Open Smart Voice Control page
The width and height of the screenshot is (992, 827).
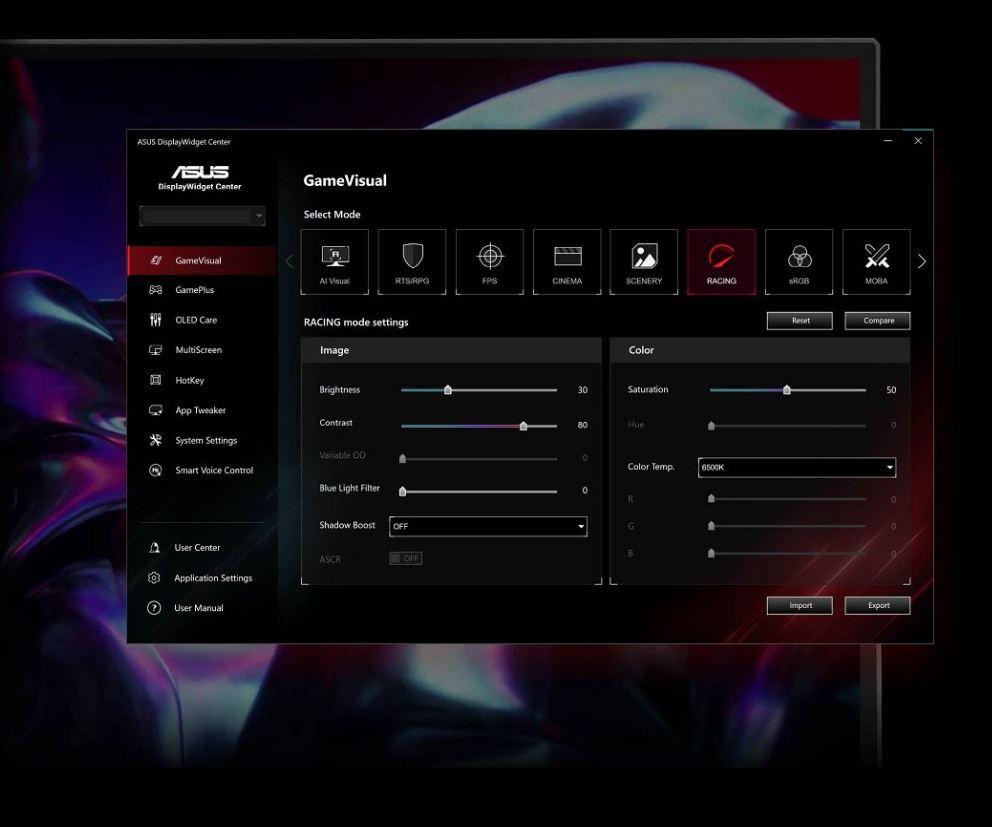point(202,470)
